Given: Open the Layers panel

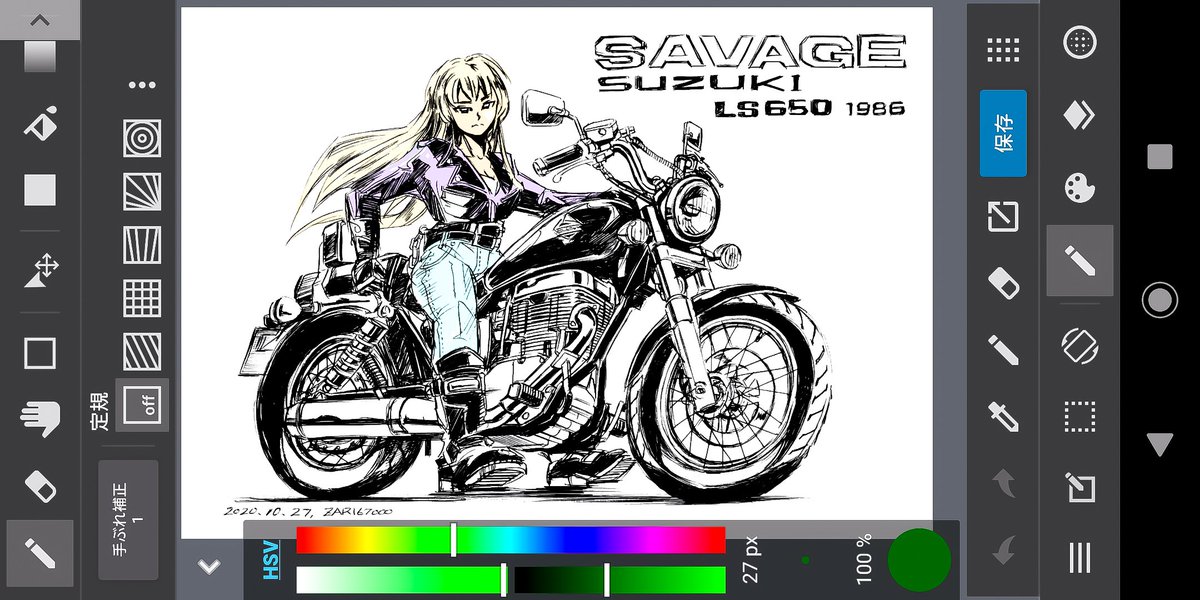Looking at the screenshot, I should [x=1080, y=115].
